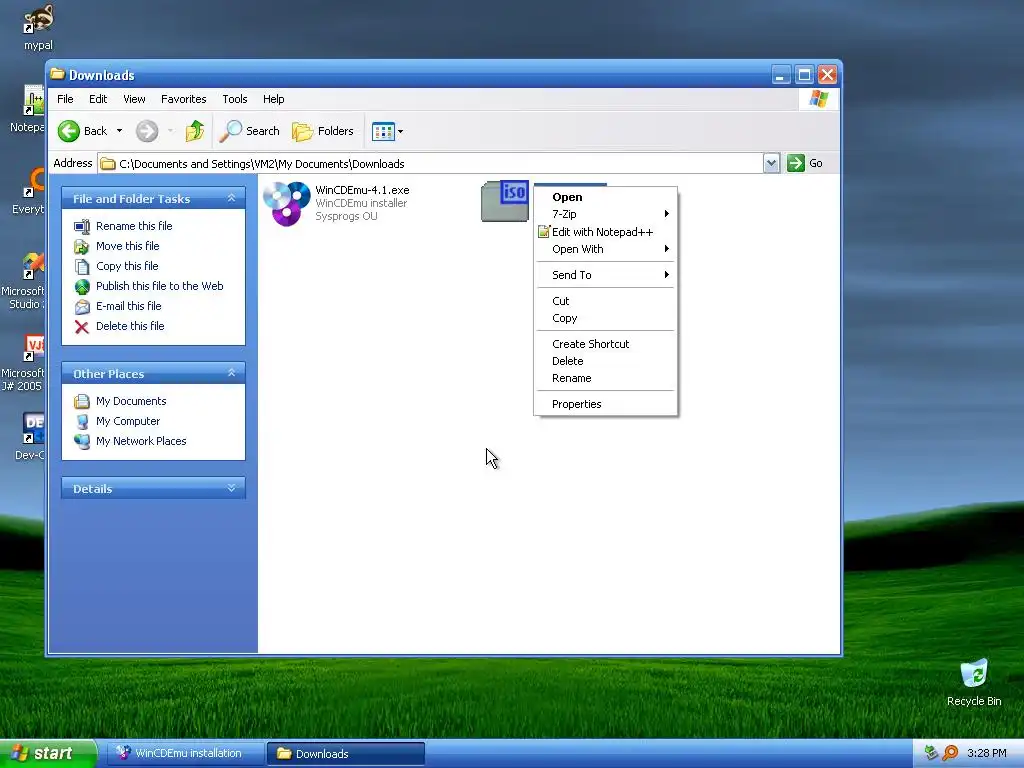Open the Views toolbar button
The height and width of the screenshot is (768, 1024).
click(x=383, y=131)
